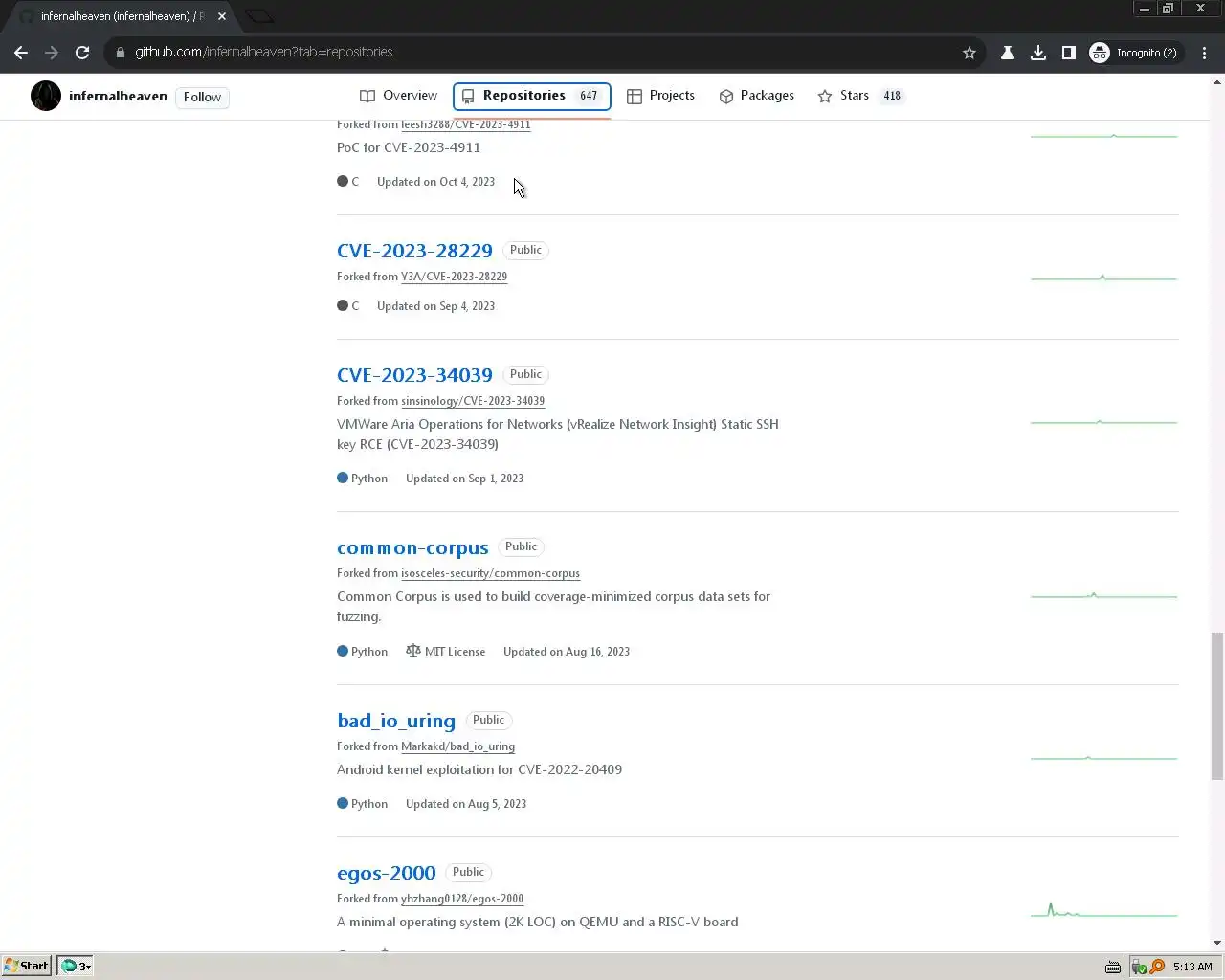
Task: Open Chrome three-dot menu
Action: 1204,53
